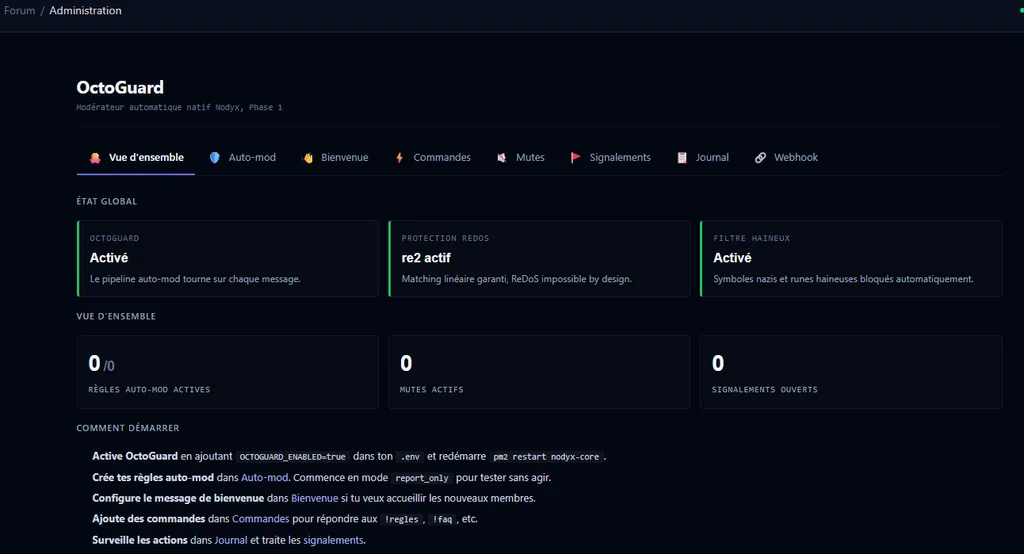Click 'Crée tes règles auto-mod' bold text
1024x554 pixels.
153,478
